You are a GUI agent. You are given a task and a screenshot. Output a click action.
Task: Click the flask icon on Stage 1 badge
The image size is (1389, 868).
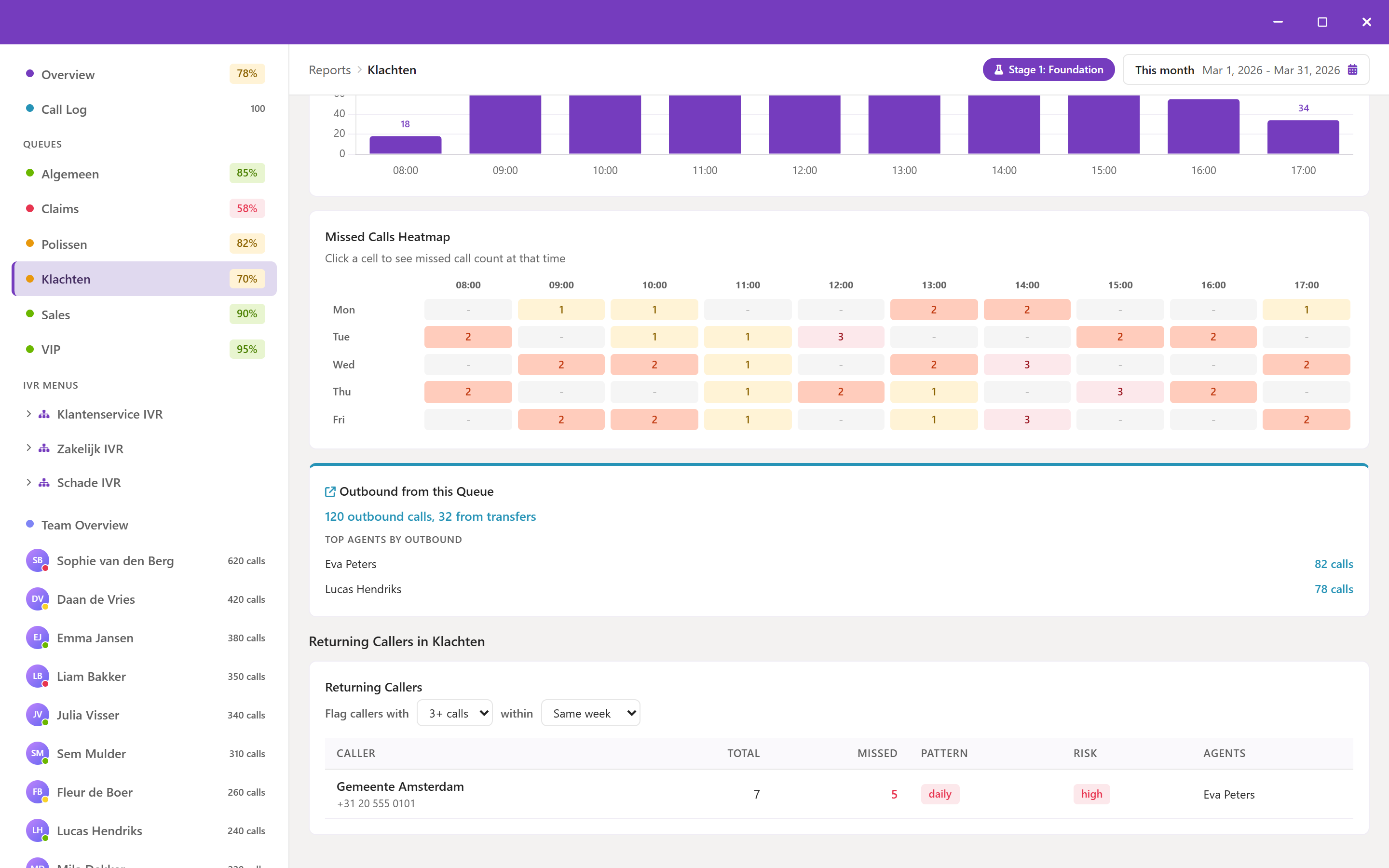(x=999, y=70)
